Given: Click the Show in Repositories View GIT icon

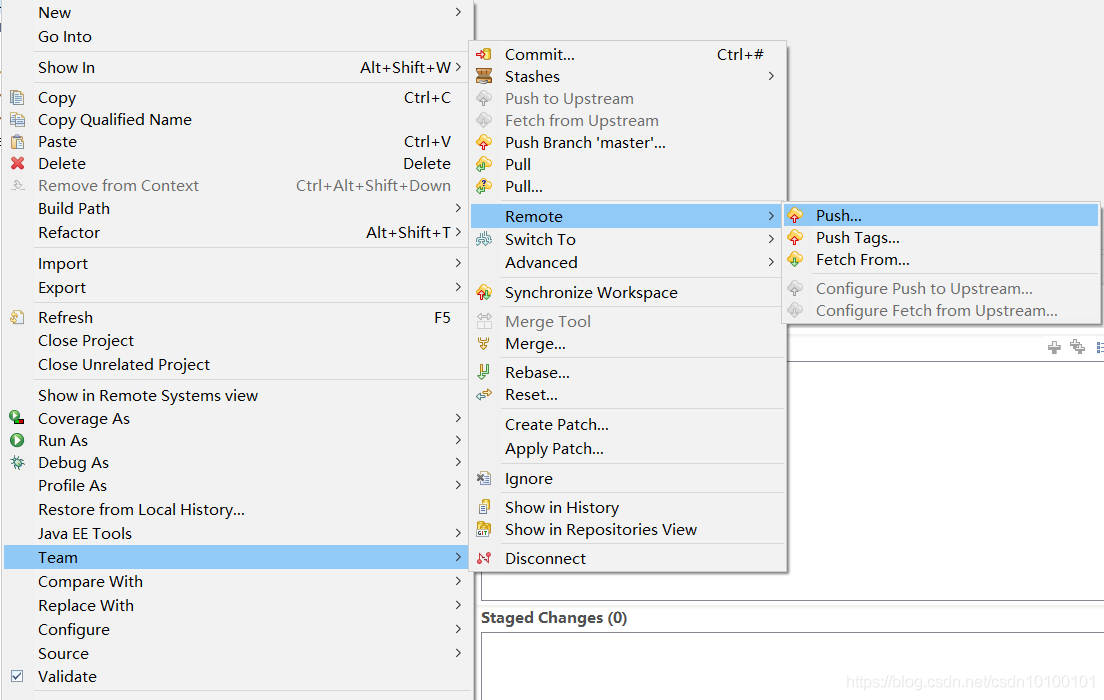Looking at the screenshot, I should click(484, 529).
